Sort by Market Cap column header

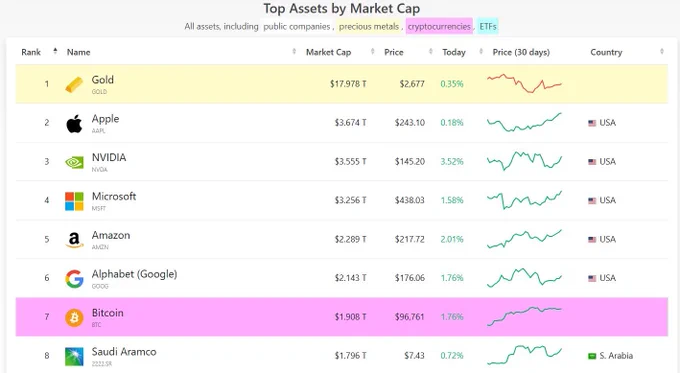click(328, 52)
